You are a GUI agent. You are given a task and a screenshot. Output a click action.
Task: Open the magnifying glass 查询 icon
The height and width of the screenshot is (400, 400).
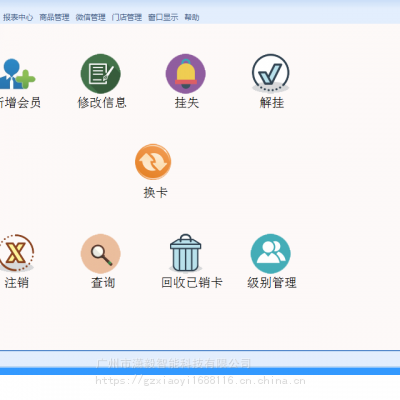[x=101, y=254]
